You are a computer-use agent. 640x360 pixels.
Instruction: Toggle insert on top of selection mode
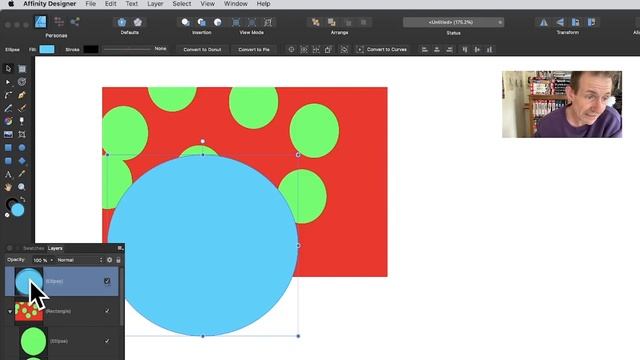point(202,22)
